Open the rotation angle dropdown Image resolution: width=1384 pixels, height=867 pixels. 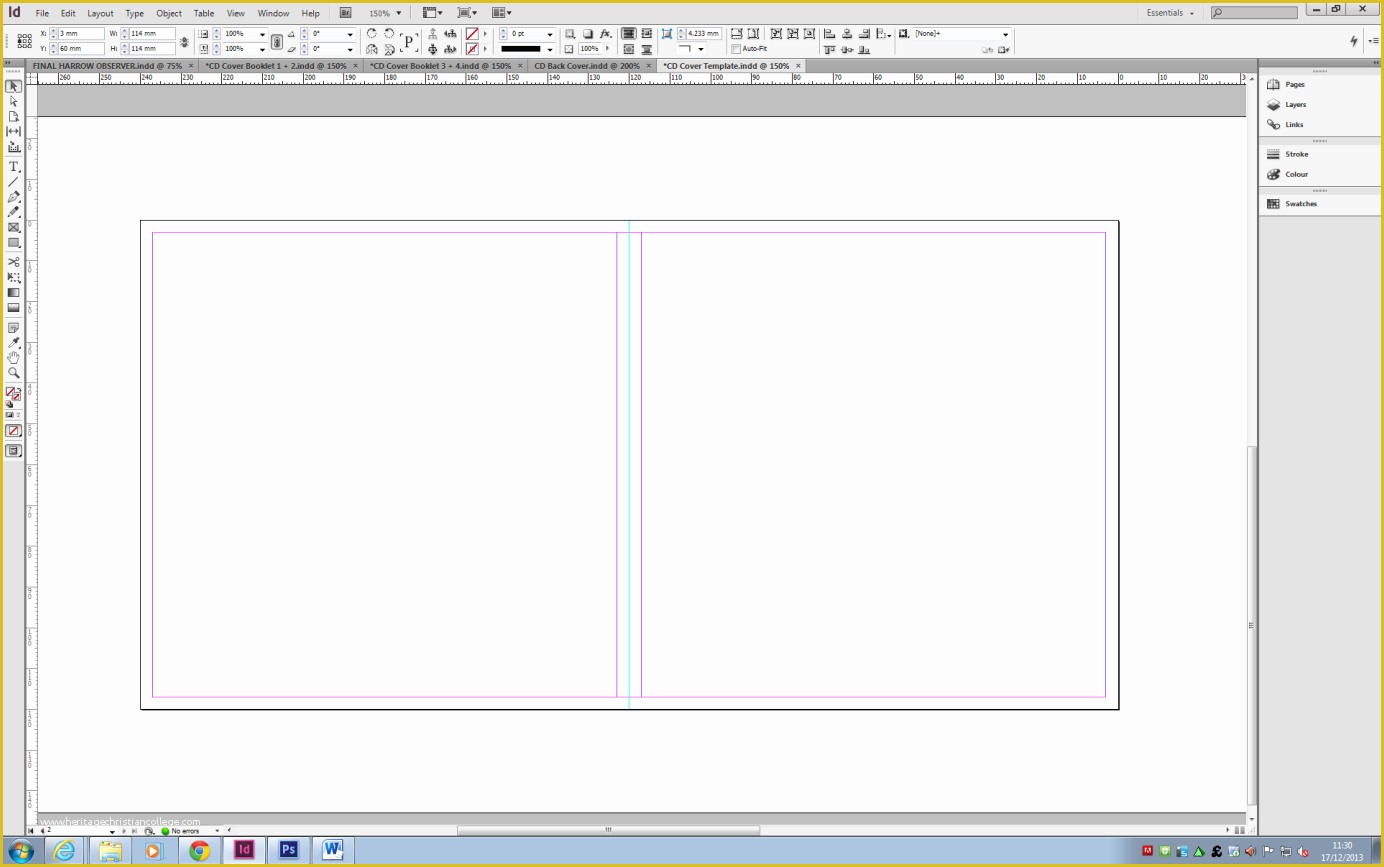click(350, 34)
